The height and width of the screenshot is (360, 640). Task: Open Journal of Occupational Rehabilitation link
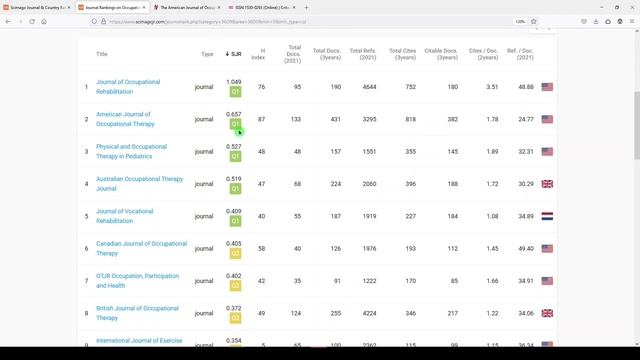click(128, 87)
